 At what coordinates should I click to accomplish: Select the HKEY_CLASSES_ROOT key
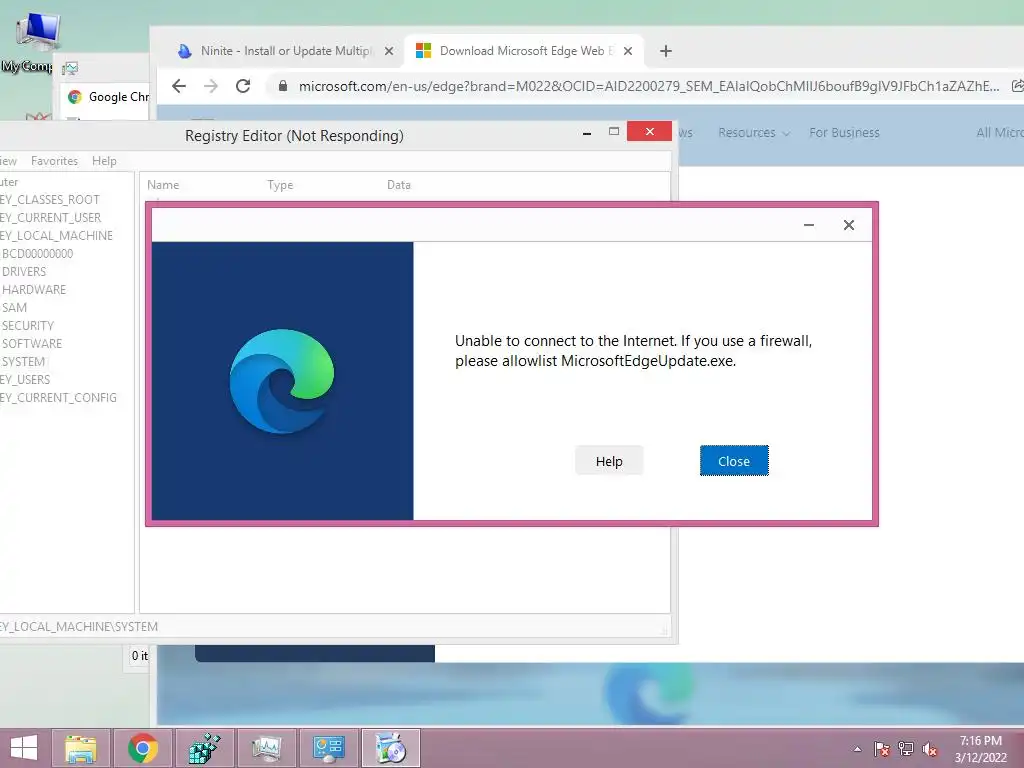(x=50, y=200)
